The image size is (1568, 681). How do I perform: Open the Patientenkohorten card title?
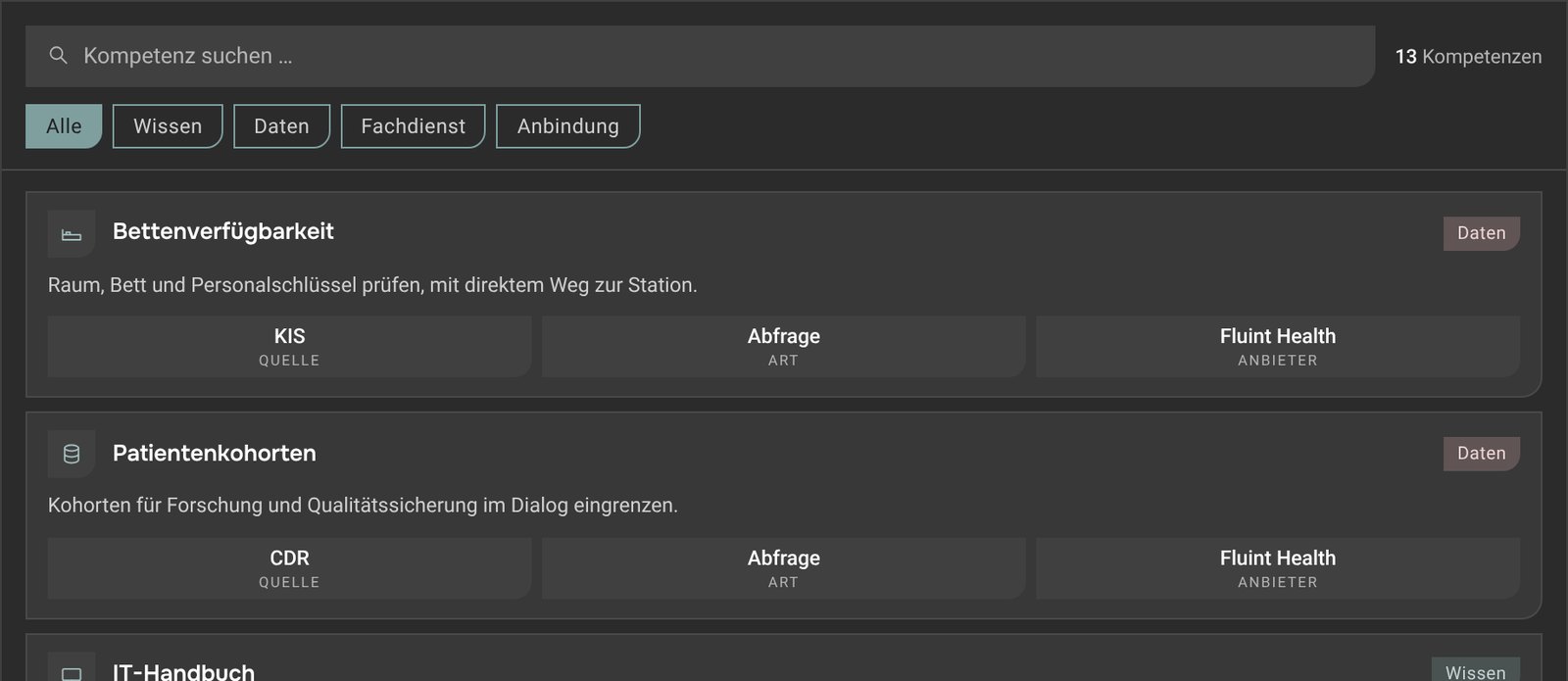(215, 453)
